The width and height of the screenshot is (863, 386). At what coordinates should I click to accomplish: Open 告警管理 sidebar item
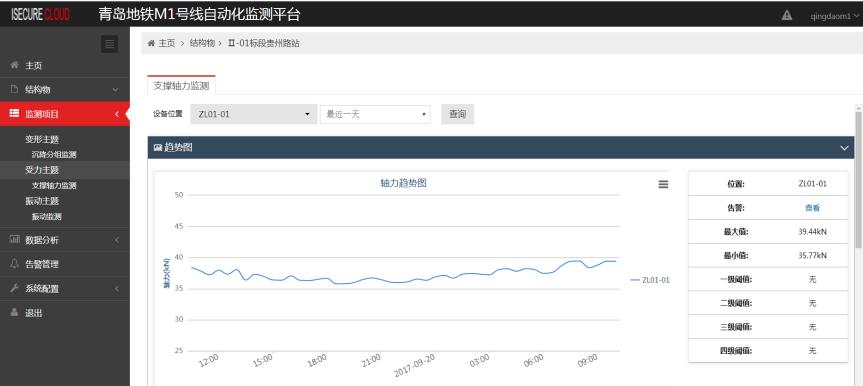pyautogui.click(x=65, y=264)
